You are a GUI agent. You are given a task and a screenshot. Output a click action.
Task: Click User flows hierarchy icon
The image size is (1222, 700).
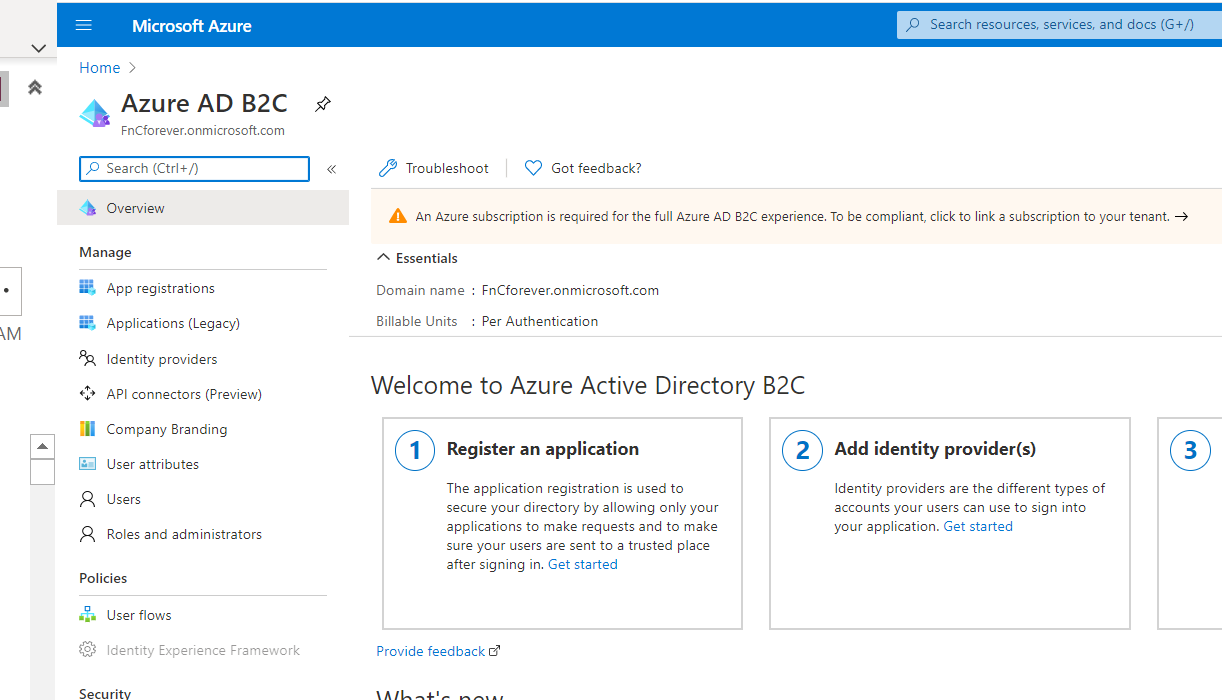[88, 615]
